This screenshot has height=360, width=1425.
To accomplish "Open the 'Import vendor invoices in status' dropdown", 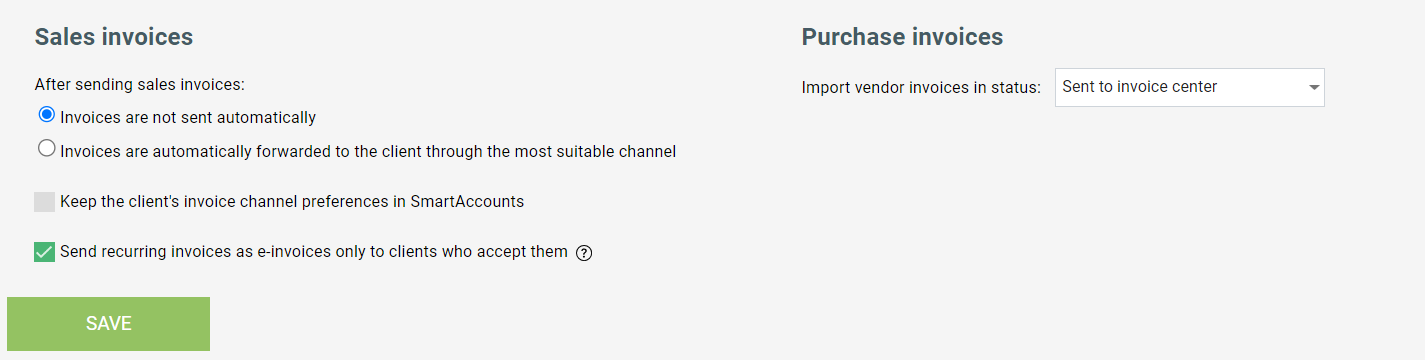I will [1190, 87].
